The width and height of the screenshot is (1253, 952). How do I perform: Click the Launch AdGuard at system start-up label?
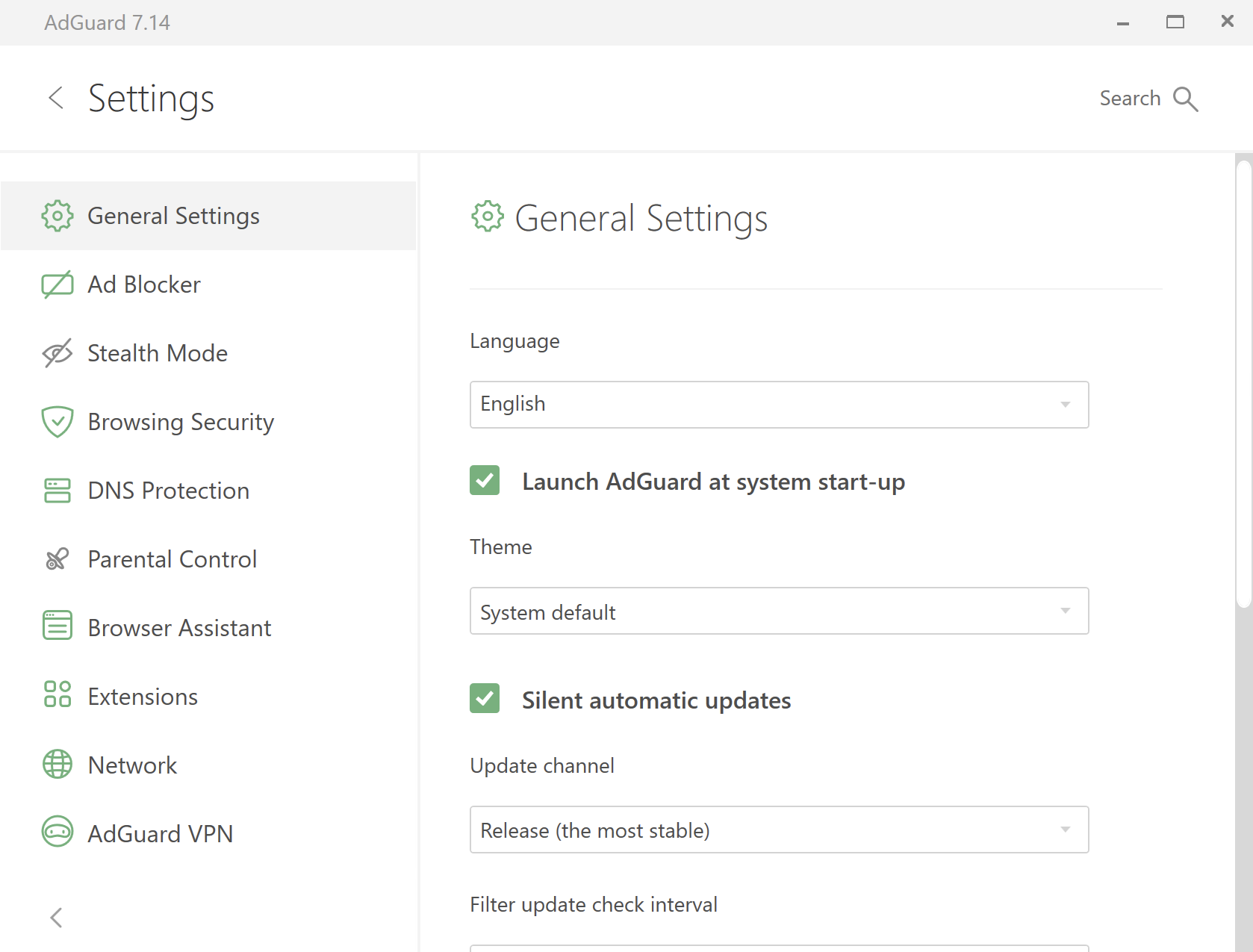click(713, 482)
